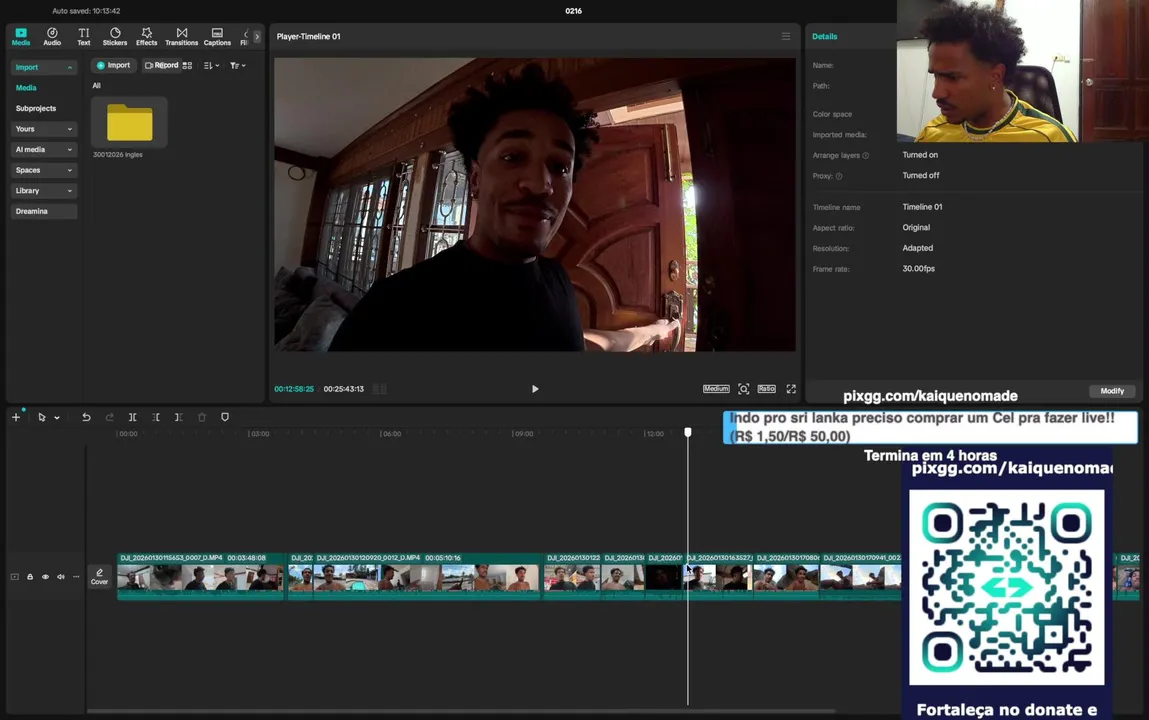The width and height of the screenshot is (1149, 720).
Task: Click the 06:00 mark on ruler
Action: (x=391, y=434)
